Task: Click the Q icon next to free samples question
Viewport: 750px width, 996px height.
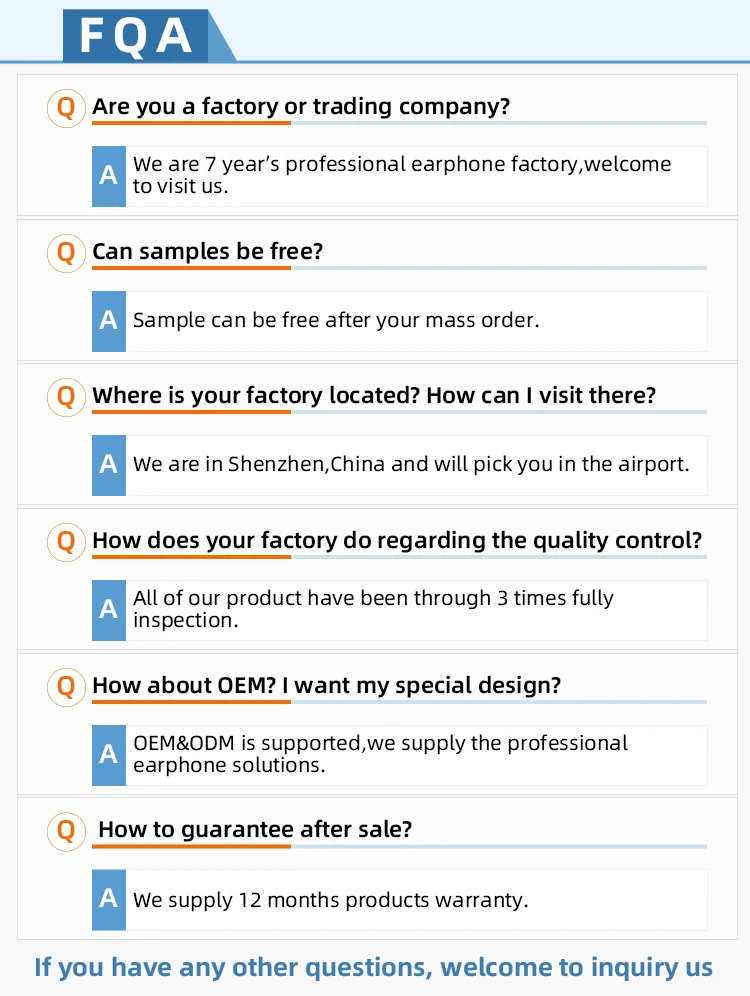Action: point(66,252)
